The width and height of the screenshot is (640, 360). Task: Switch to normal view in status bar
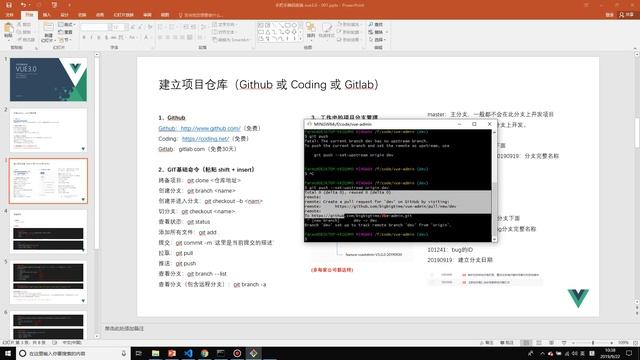[526, 343]
